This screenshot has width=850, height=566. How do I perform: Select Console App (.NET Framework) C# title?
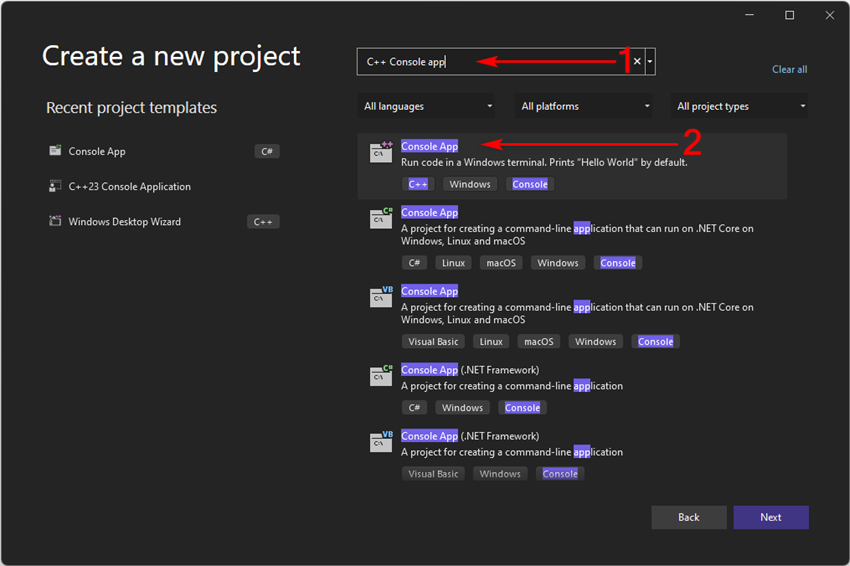pyautogui.click(x=470, y=370)
